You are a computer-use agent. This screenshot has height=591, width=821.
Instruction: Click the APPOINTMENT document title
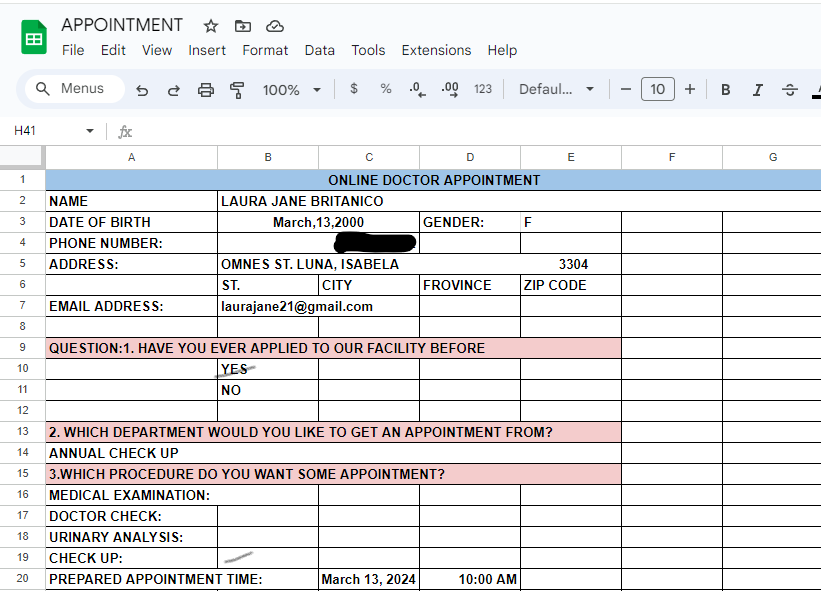122,25
